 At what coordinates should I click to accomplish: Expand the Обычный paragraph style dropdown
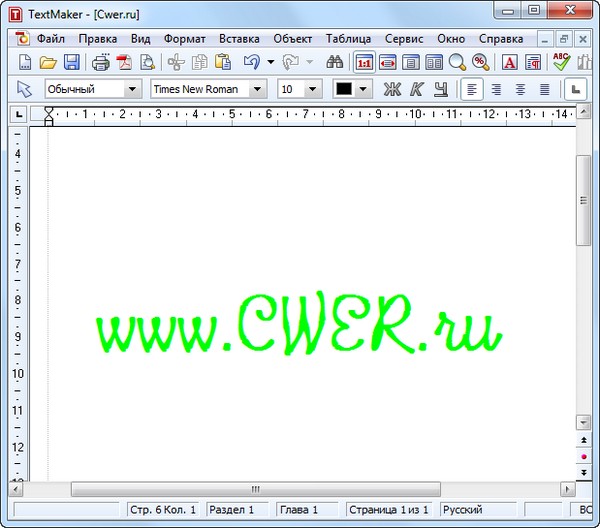(132, 89)
